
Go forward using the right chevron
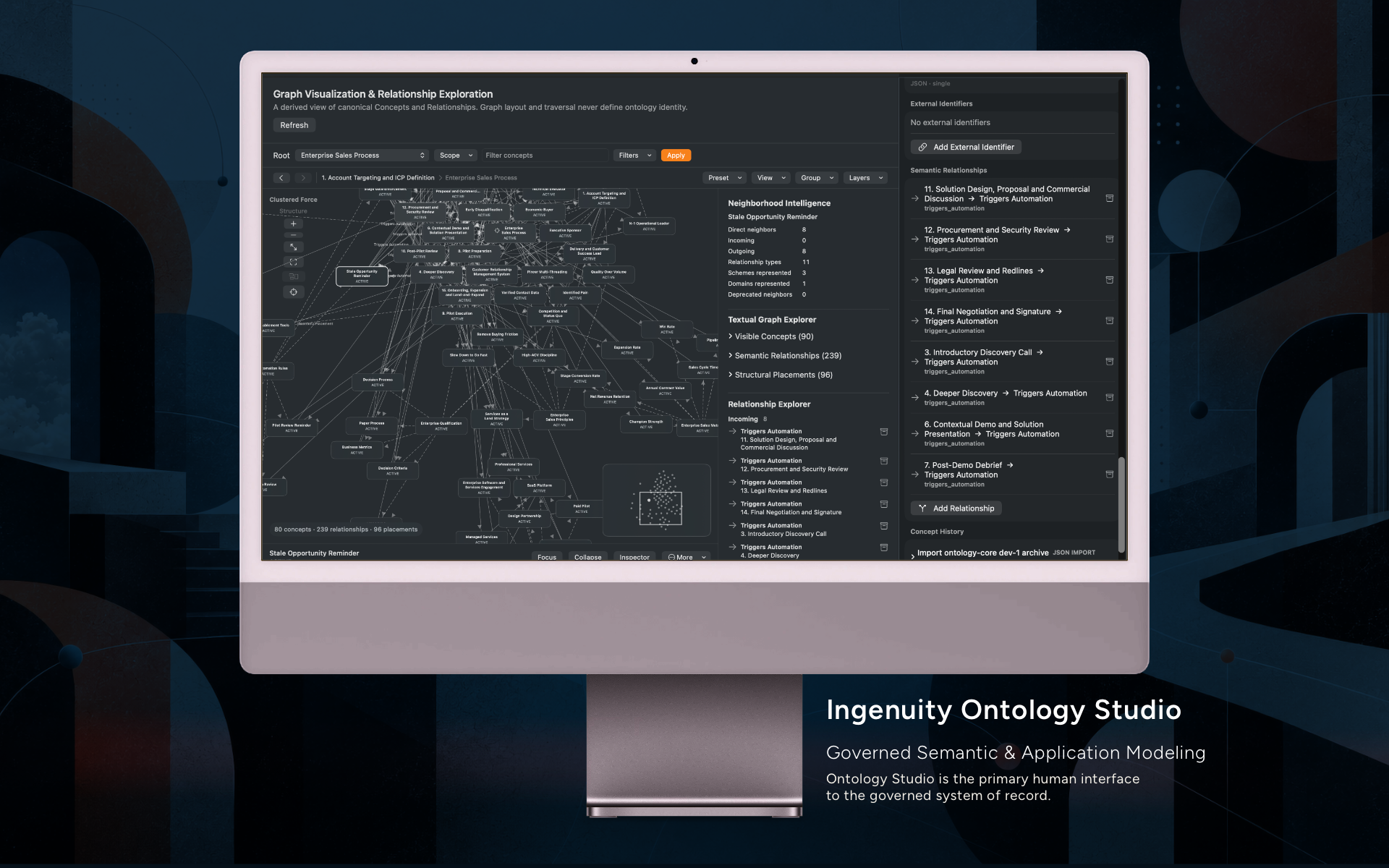tap(303, 178)
